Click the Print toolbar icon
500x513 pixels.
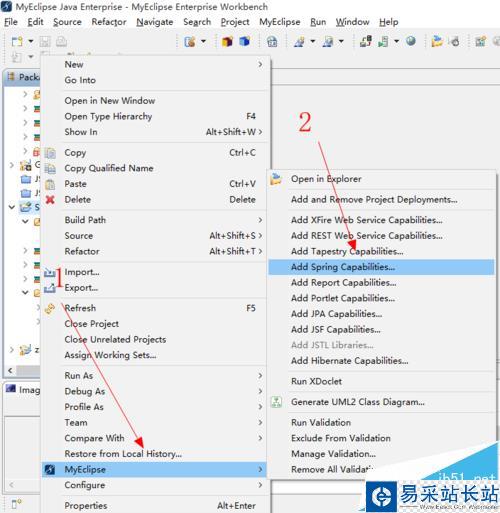coord(61,41)
